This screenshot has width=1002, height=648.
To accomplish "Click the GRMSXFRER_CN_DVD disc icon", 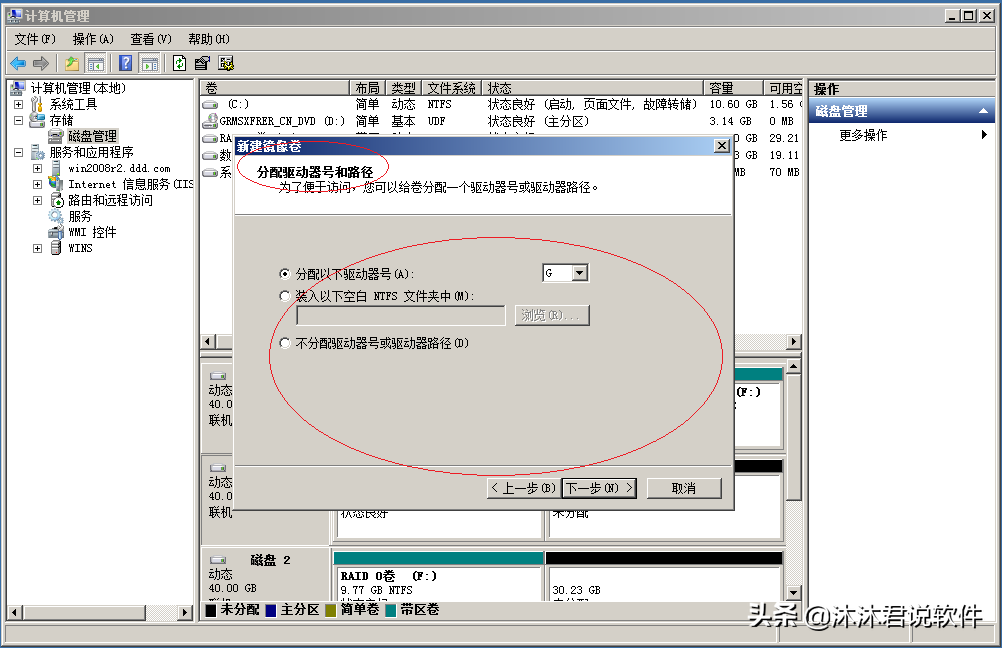I will click(210, 120).
